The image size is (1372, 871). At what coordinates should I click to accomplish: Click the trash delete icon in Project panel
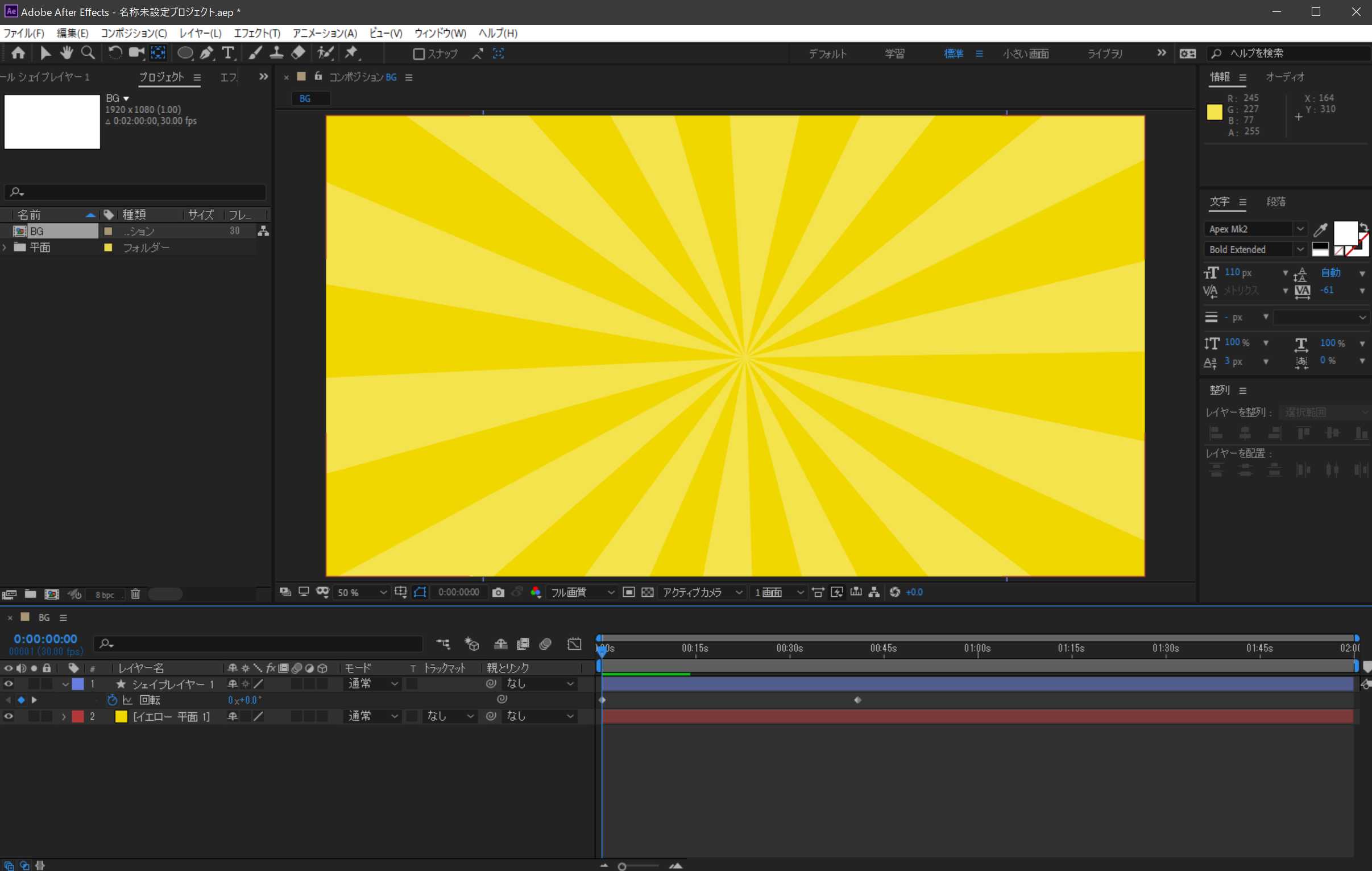[135, 594]
